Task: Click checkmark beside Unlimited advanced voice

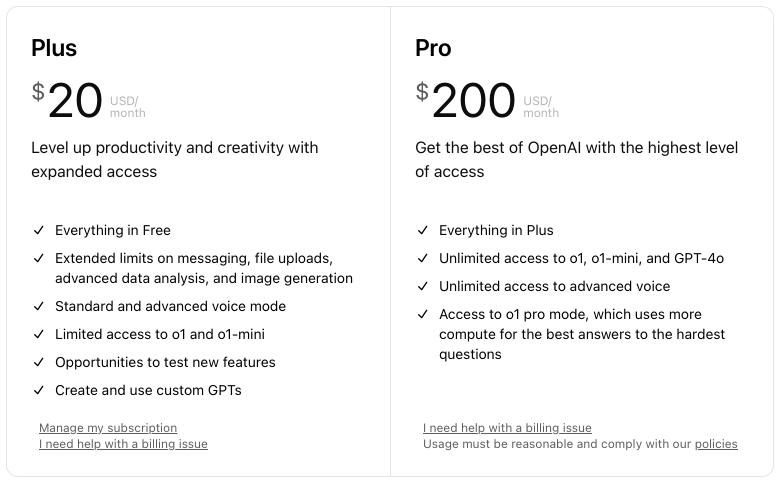Action: [422, 286]
